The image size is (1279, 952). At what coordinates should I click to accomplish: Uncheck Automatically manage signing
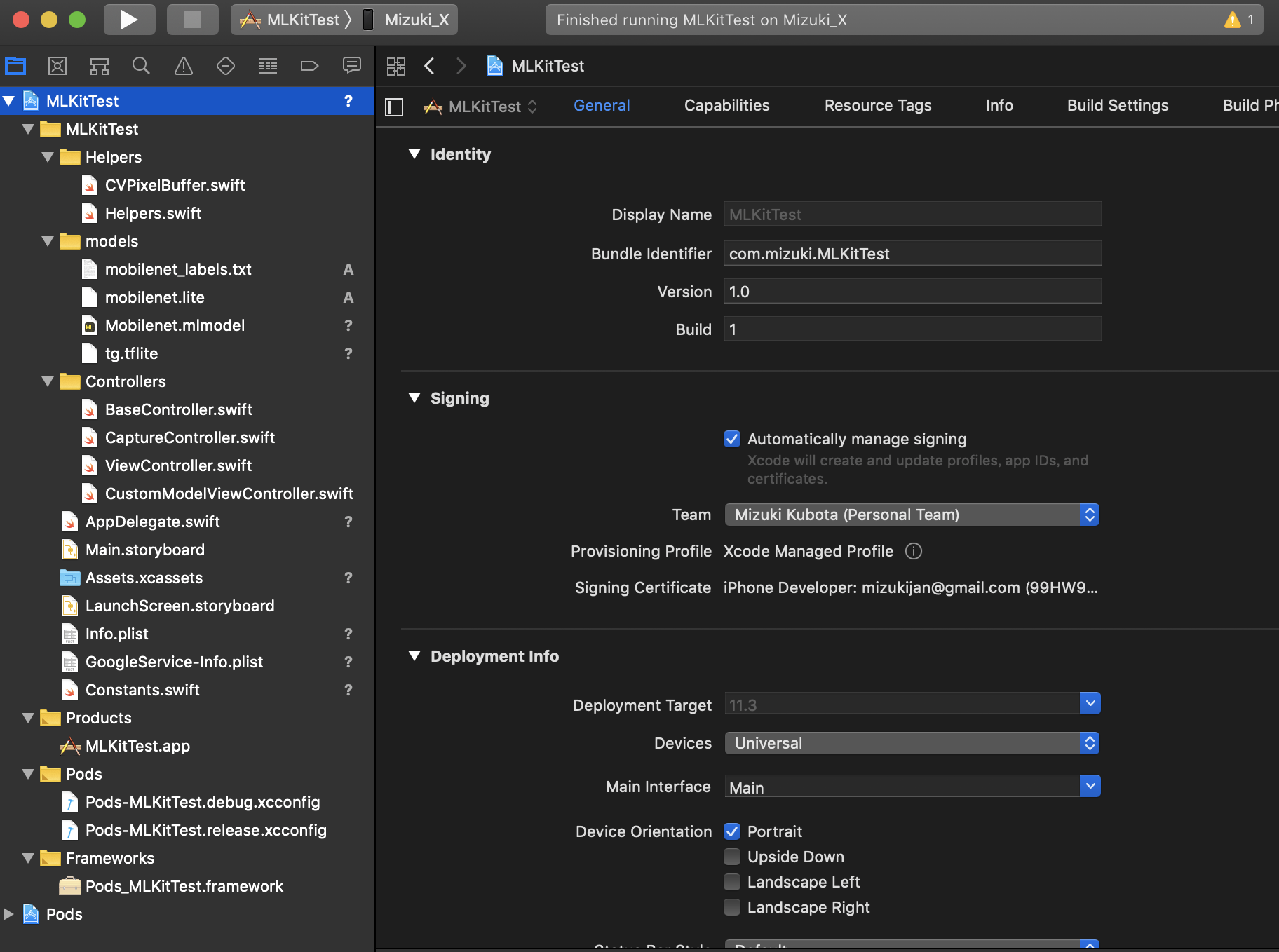pyautogui.click(x=732, y=439)
